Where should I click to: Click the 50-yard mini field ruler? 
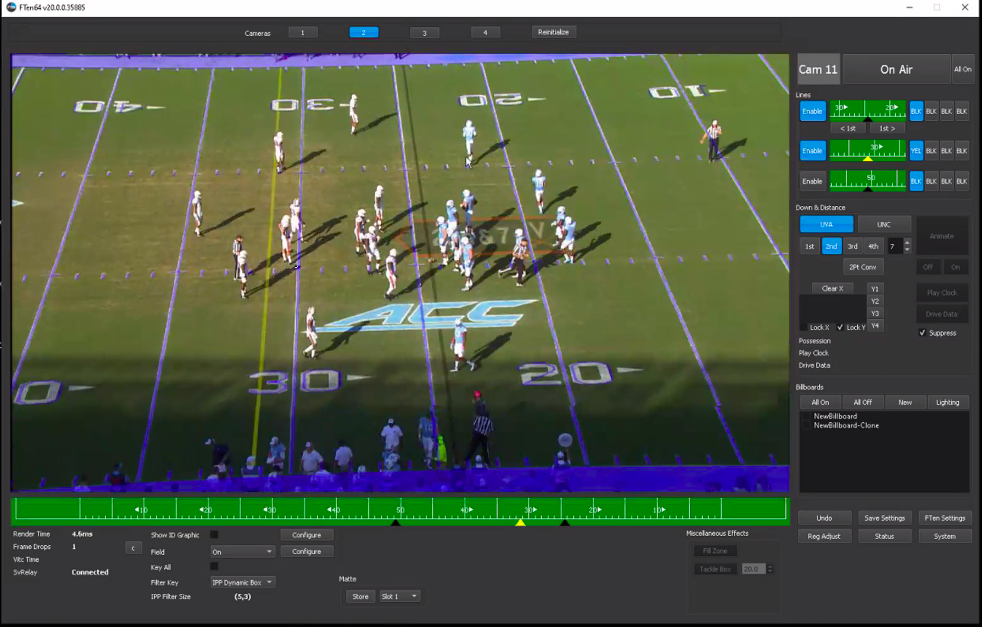(x=867, y=181)
